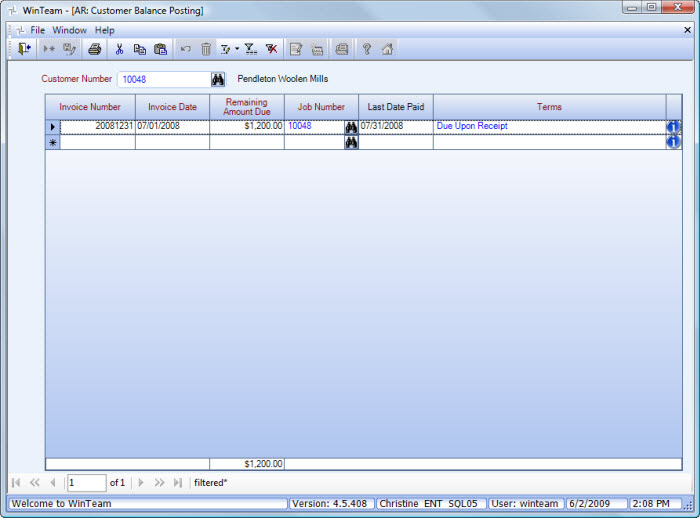Click the Invoice Number column header
The image size is (700, 518).
pyautogui.click(x=90, y=107)
